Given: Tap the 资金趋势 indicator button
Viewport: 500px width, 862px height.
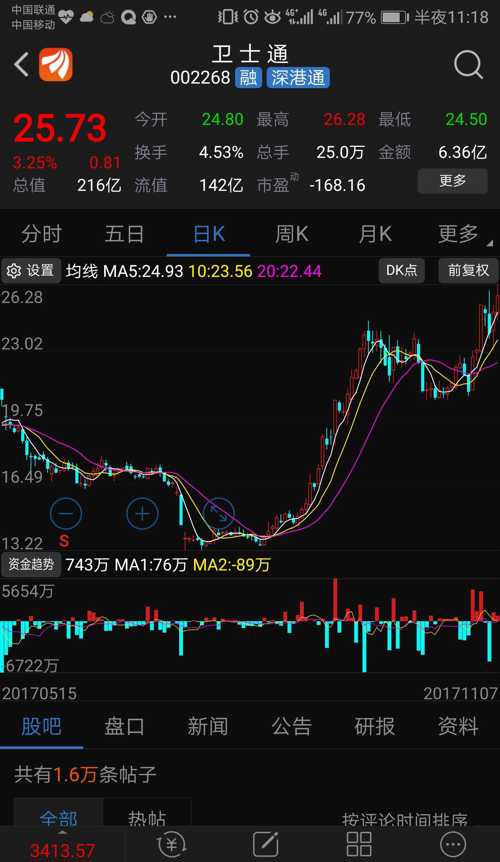Looking at the screenshot, I should [x=31, y=564].
